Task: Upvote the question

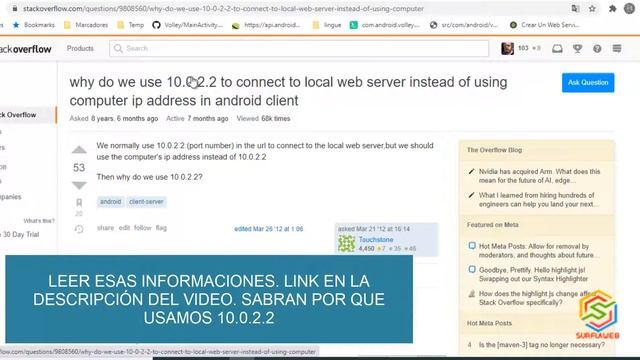Action: point(79,150)
